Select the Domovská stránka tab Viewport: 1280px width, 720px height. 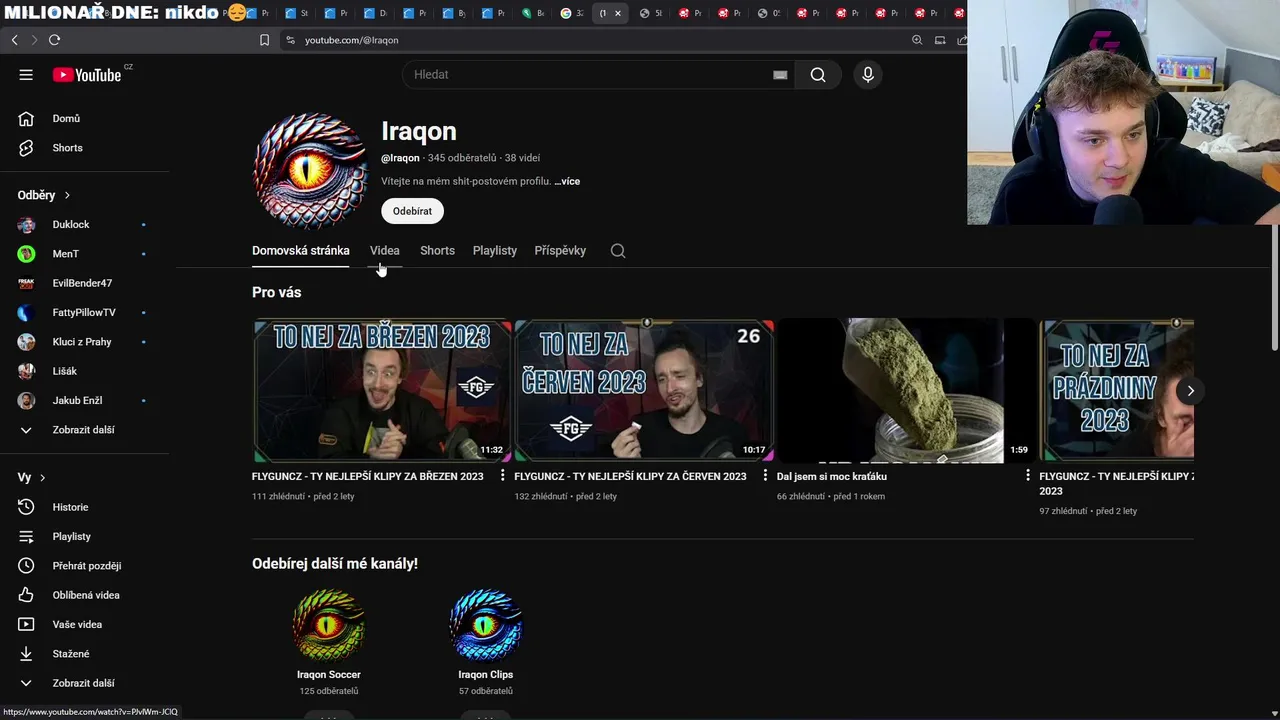(301, 251)
